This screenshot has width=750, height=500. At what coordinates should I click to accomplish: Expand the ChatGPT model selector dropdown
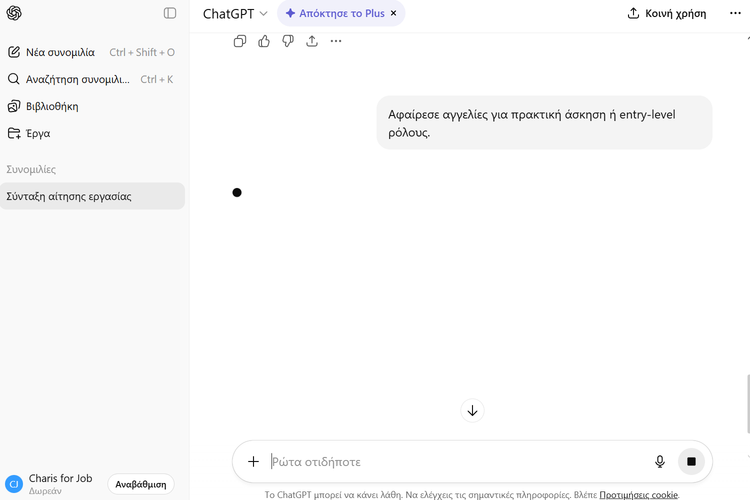pos(235,14)
